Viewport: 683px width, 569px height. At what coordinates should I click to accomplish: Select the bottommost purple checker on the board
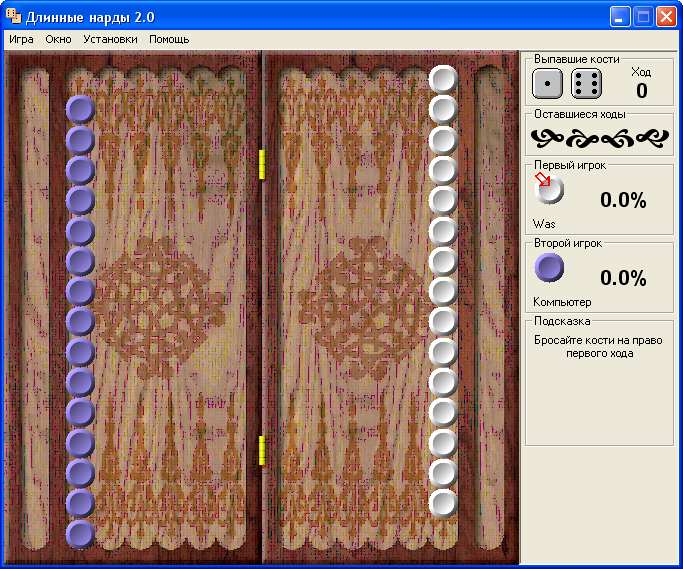pyautogui.click(x=81, y=533)
